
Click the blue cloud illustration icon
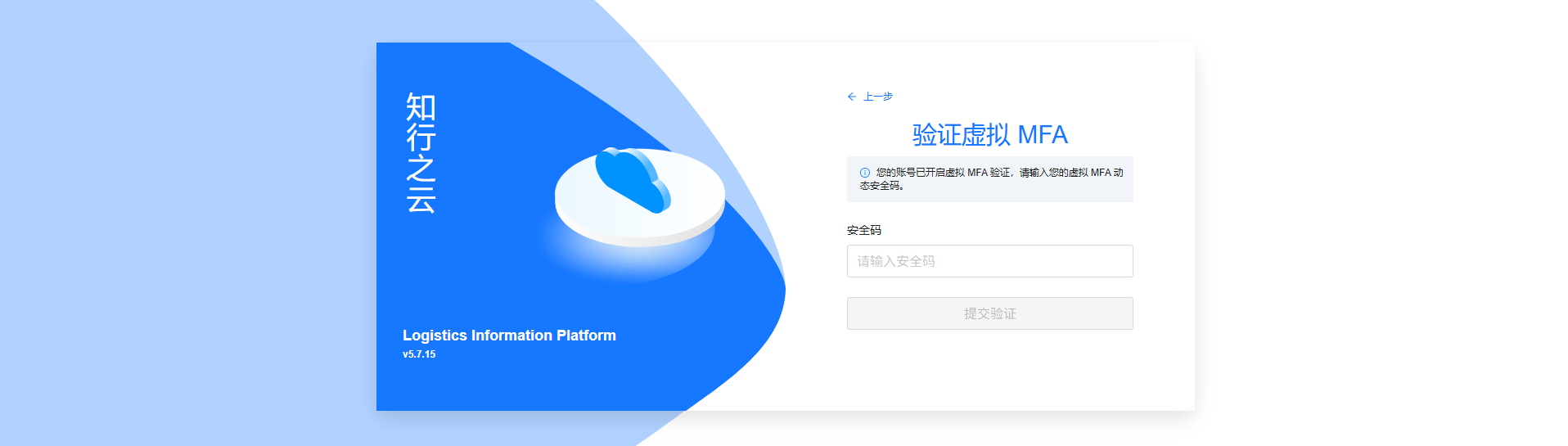[633, 180]
